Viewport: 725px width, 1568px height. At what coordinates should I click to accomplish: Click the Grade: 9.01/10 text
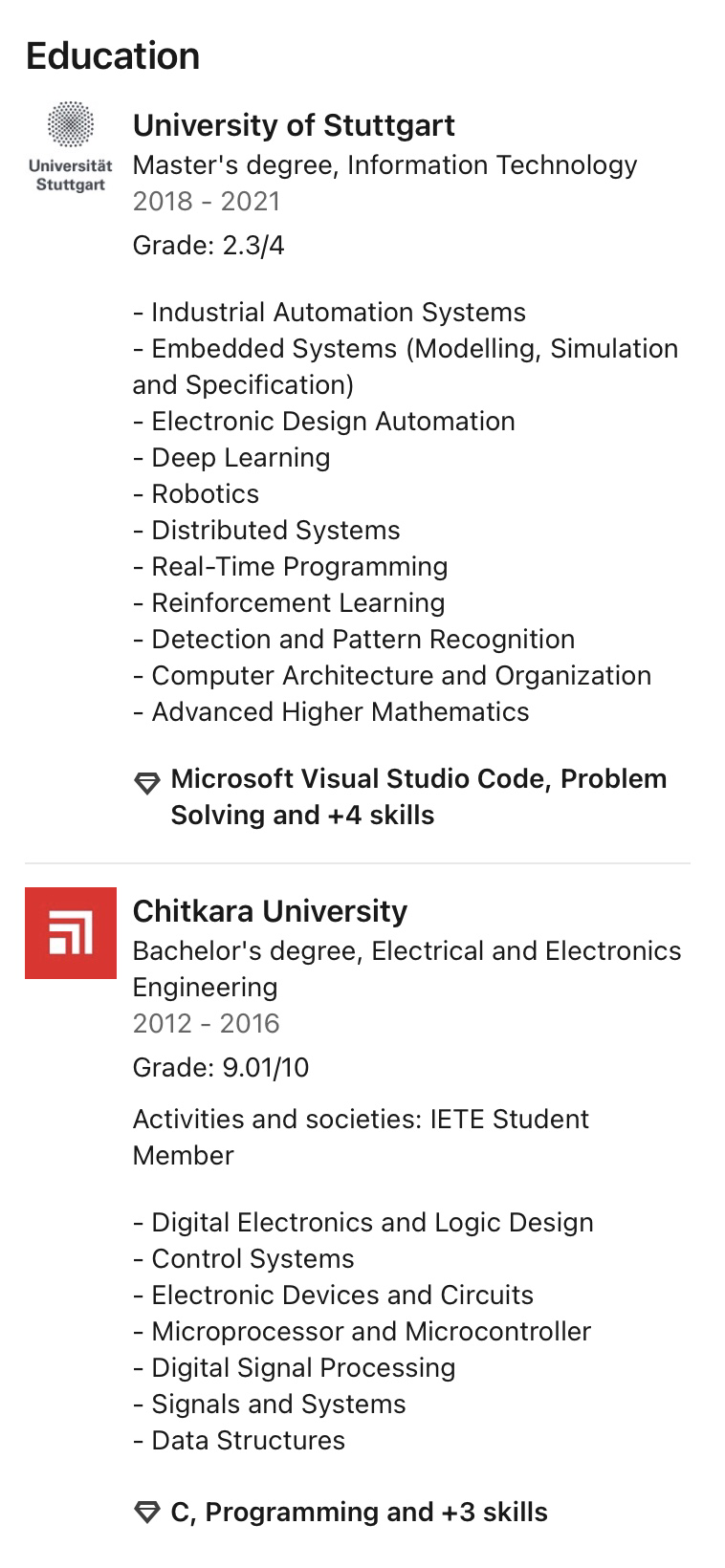[221, 1067]
